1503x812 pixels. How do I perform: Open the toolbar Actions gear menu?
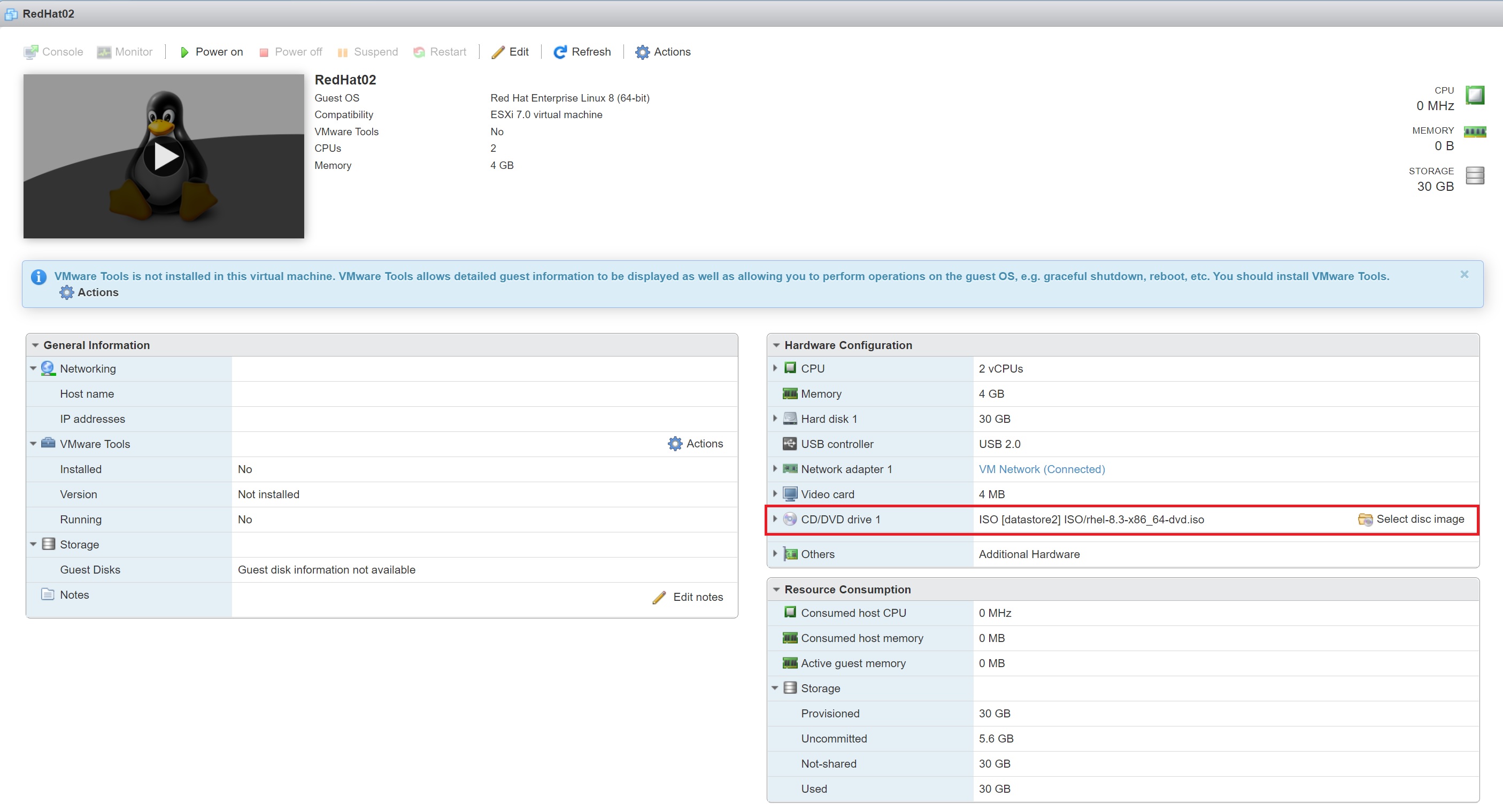click(x=642, y=52)
